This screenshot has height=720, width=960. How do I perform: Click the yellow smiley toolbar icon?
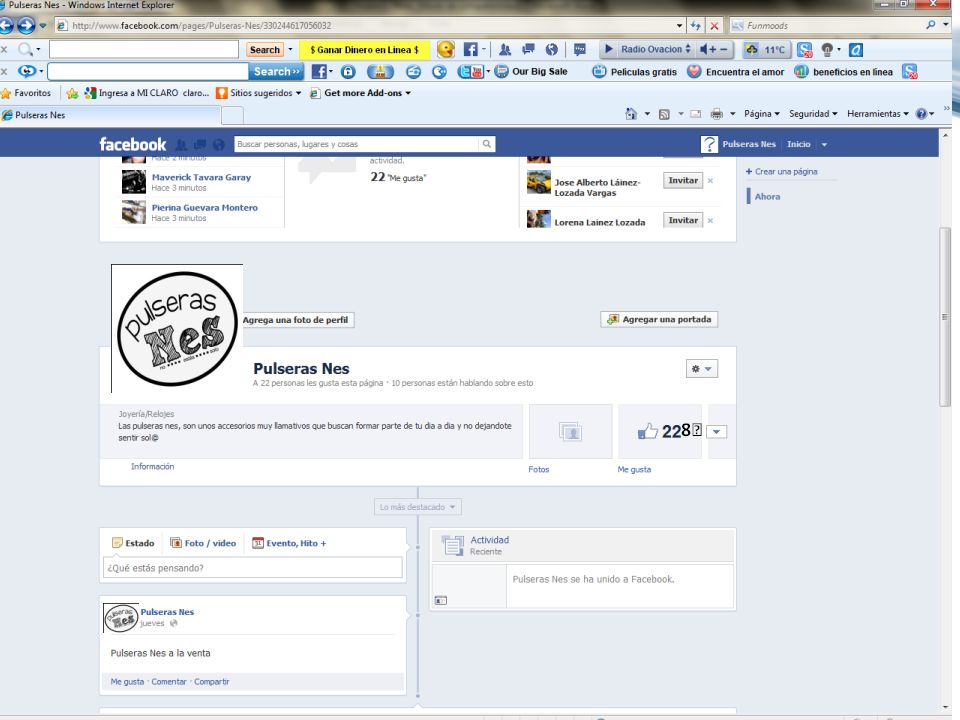click(446, 50)
